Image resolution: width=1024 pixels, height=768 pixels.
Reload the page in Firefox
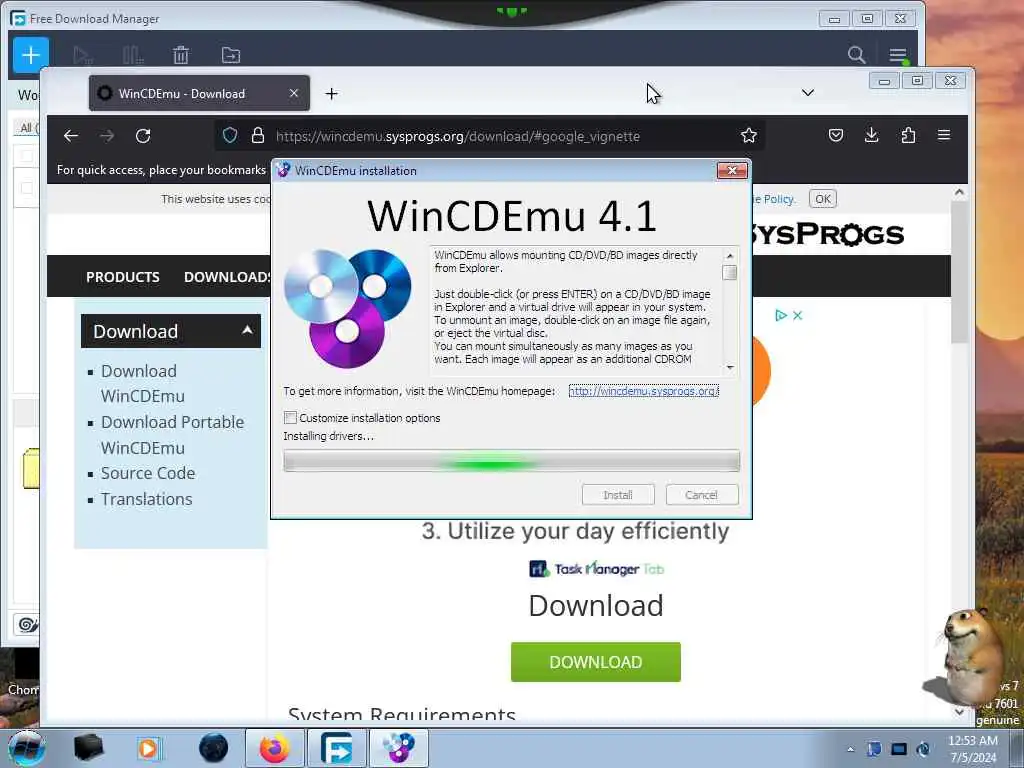coord(143,136)
